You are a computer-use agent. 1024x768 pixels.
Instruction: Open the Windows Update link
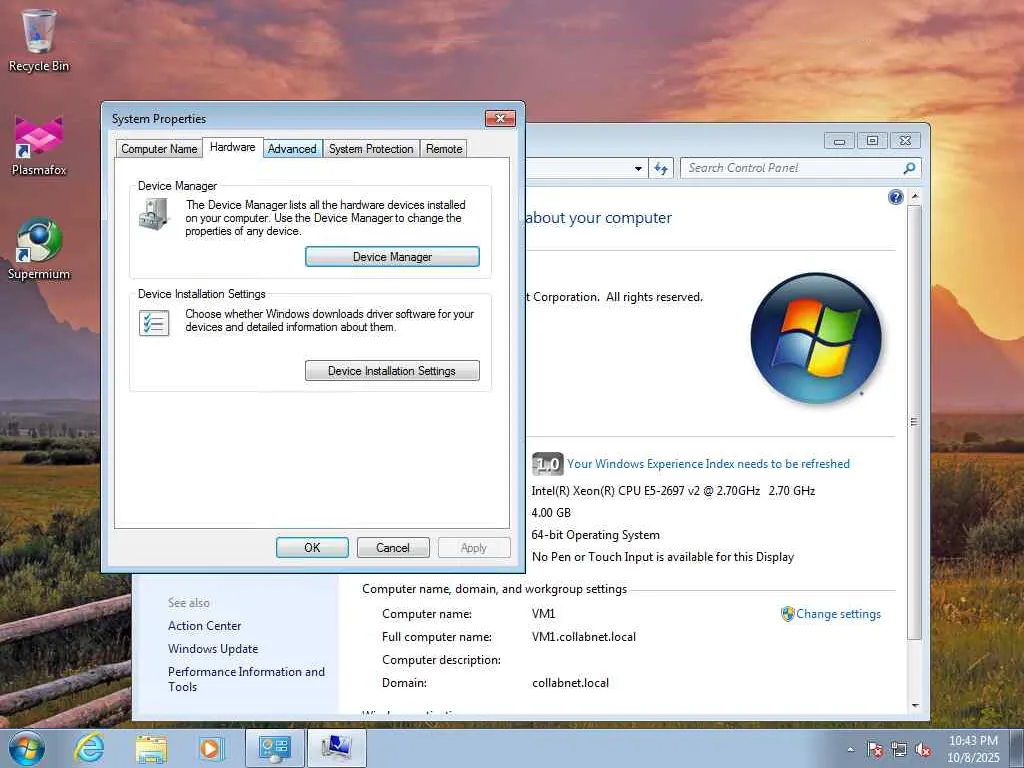click(213, 648)
